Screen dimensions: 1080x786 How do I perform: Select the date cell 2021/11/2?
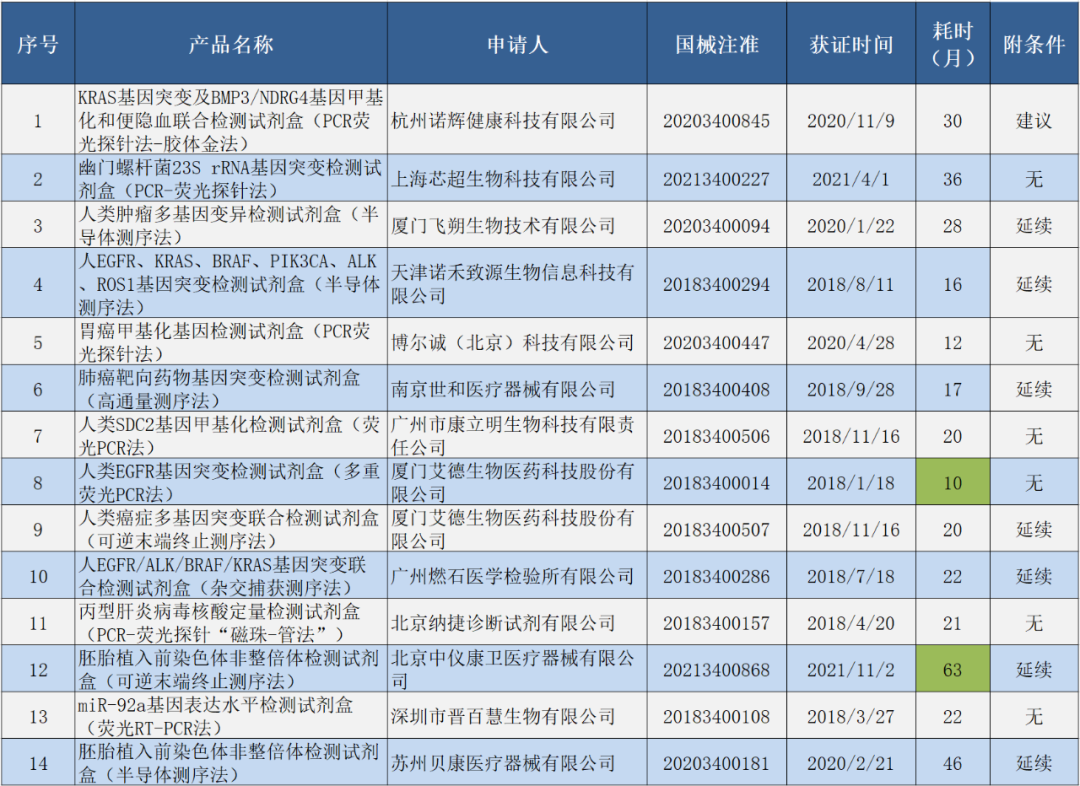tap(851, 670)
